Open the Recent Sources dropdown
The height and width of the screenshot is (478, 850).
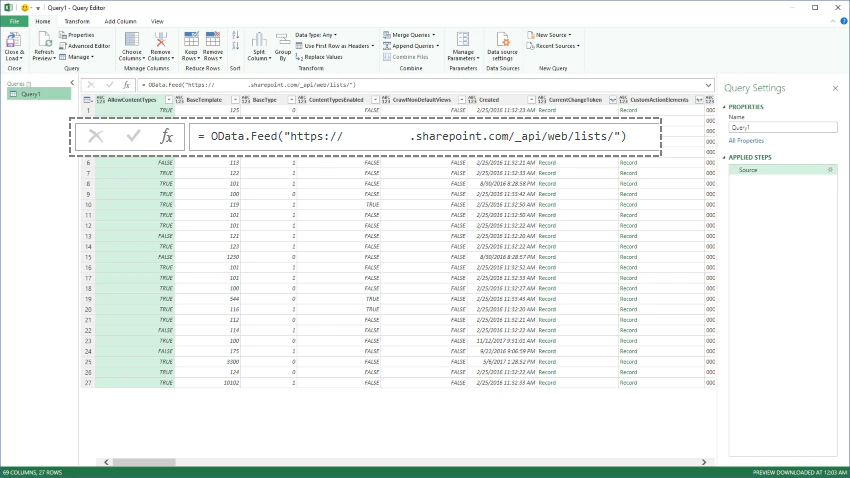pos(553,46)
